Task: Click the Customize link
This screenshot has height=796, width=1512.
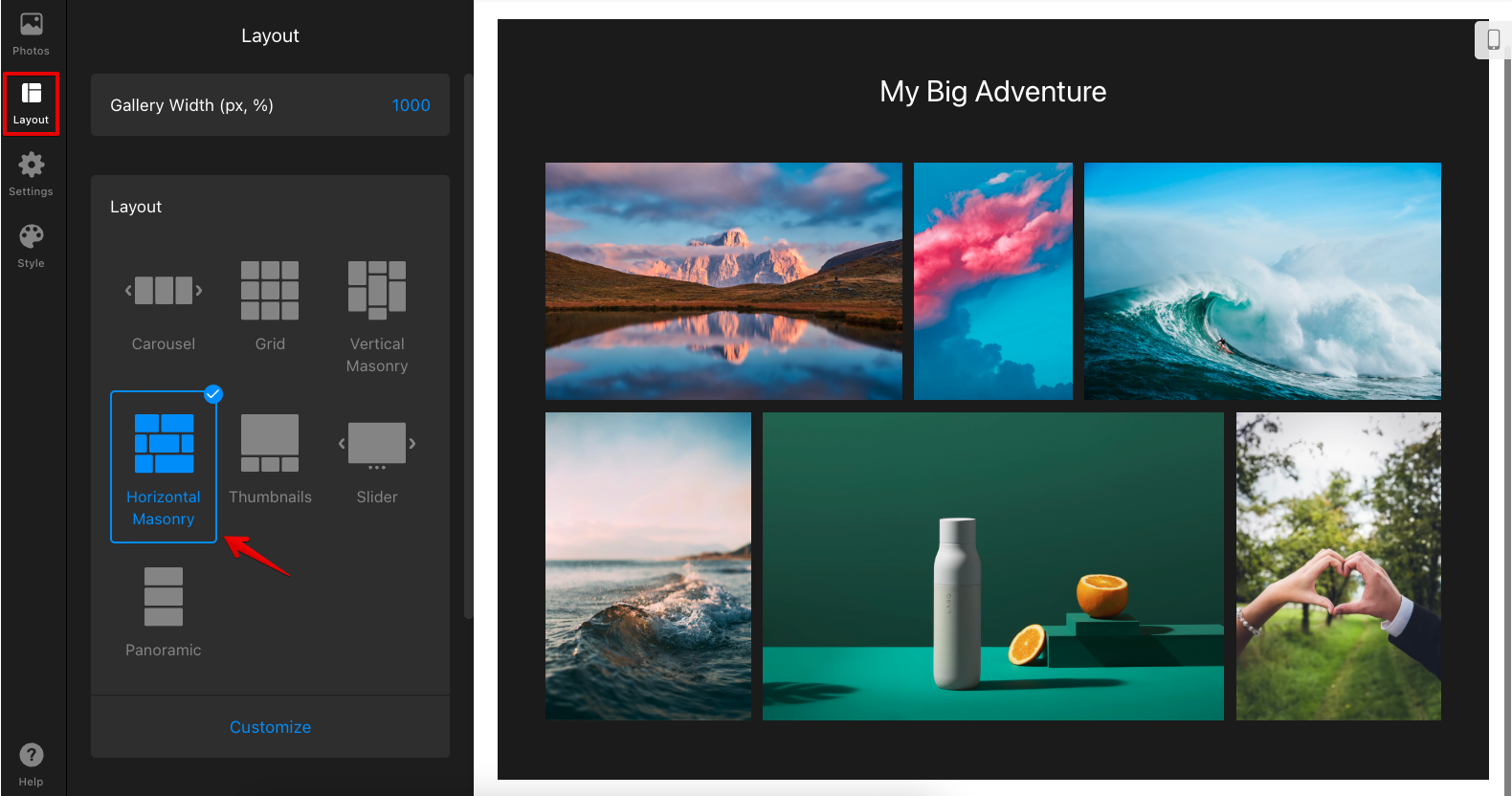Action: point(270,727)
